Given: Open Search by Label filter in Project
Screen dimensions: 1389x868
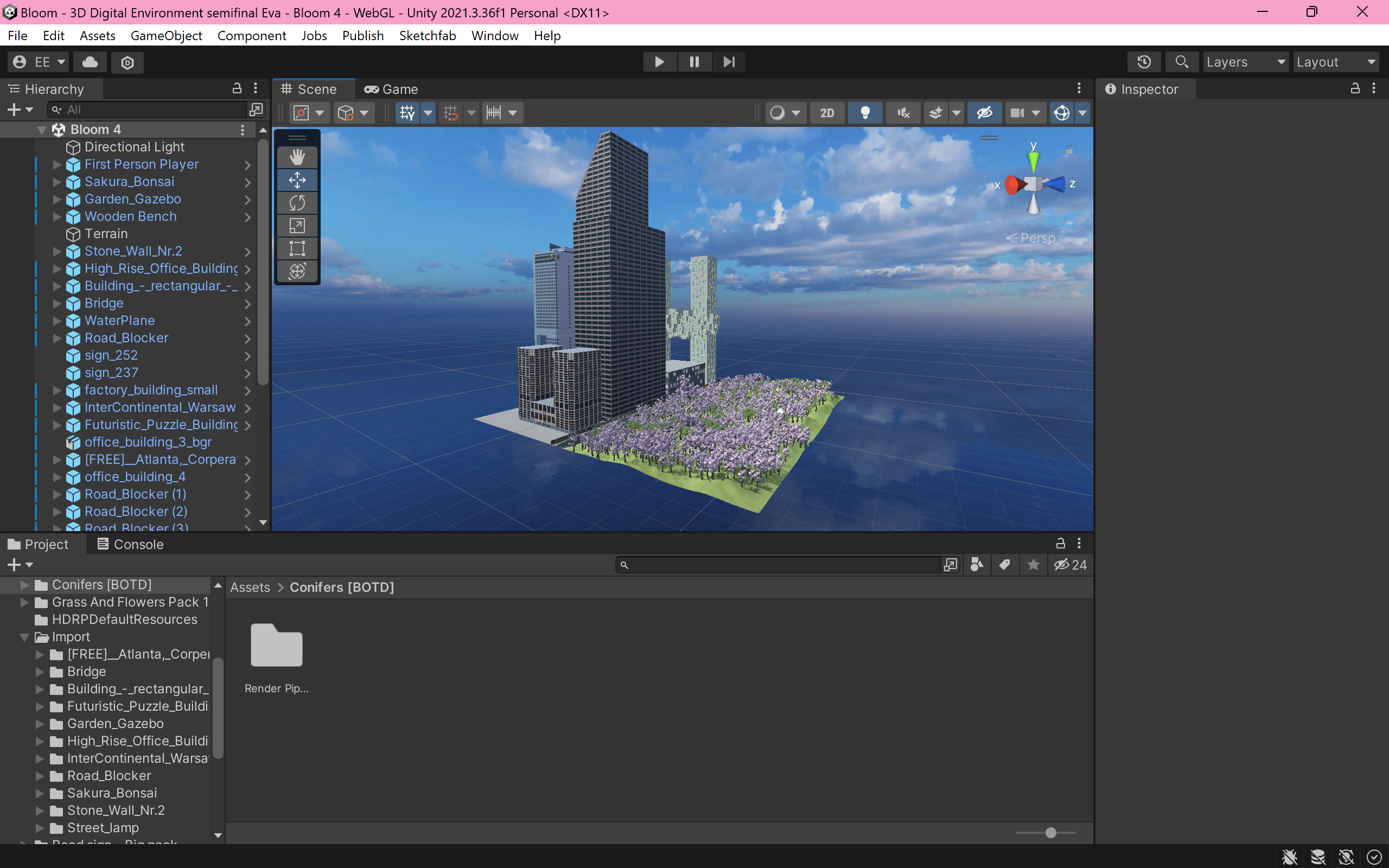Looking at the screenshot, I should coord(1004,565).
